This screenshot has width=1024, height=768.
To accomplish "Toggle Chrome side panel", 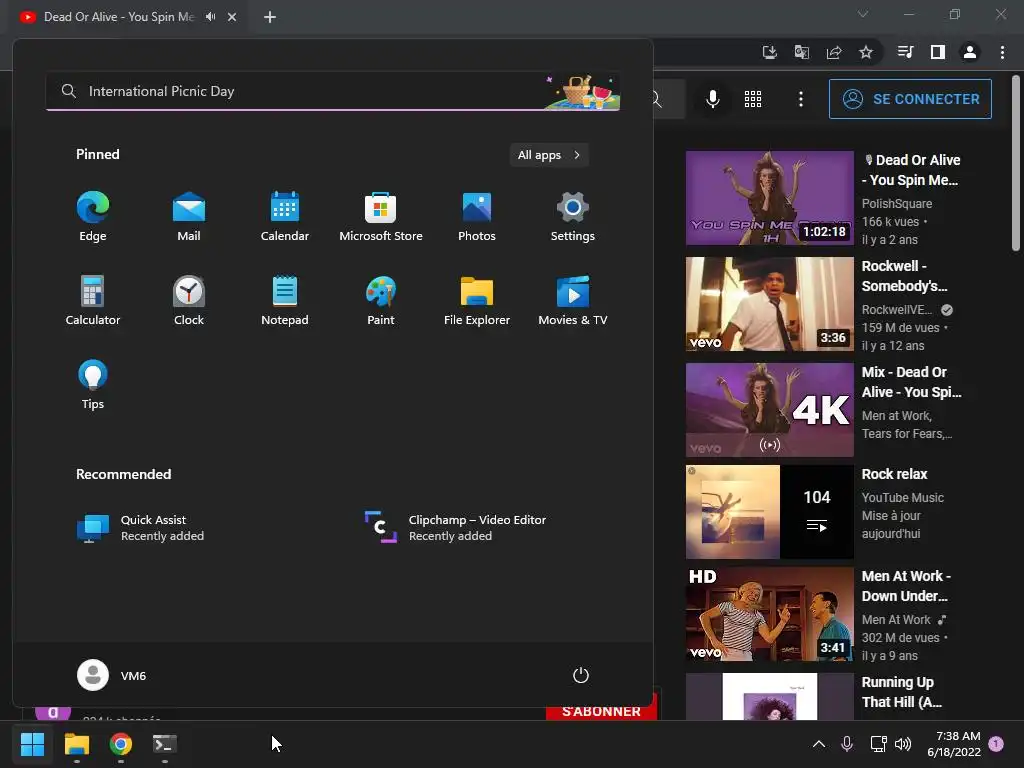I will pos(938,52).
